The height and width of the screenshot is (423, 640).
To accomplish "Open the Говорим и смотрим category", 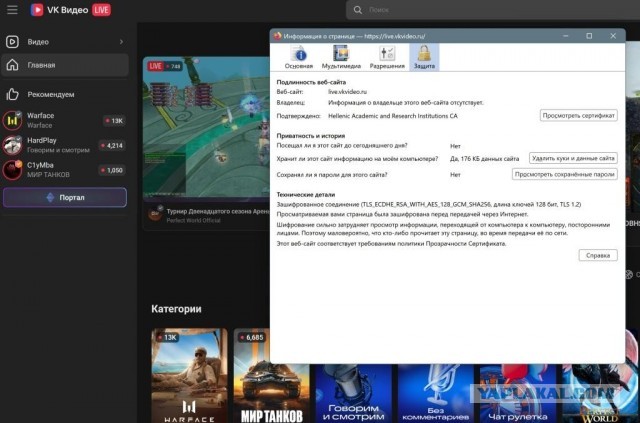I will click(353, 394).
